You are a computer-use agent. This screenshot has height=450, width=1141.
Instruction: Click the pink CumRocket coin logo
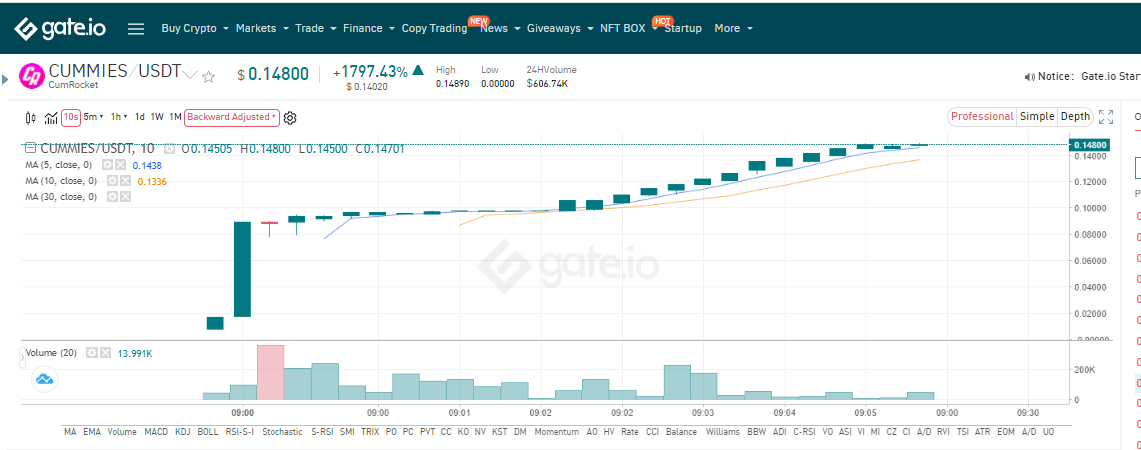(x=31, y=76)
